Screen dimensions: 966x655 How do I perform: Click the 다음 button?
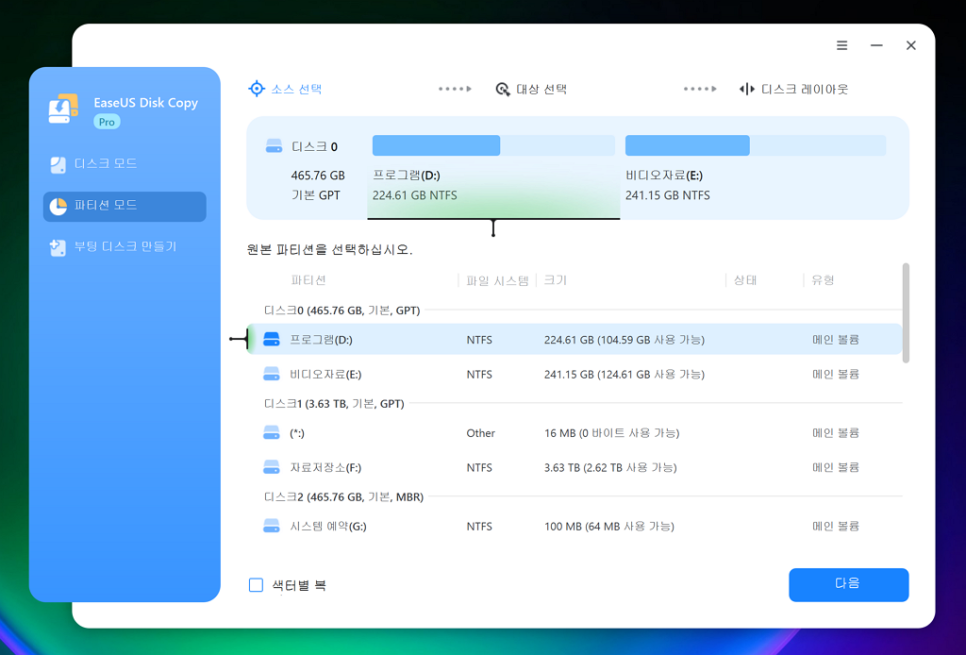pos(848,584)
